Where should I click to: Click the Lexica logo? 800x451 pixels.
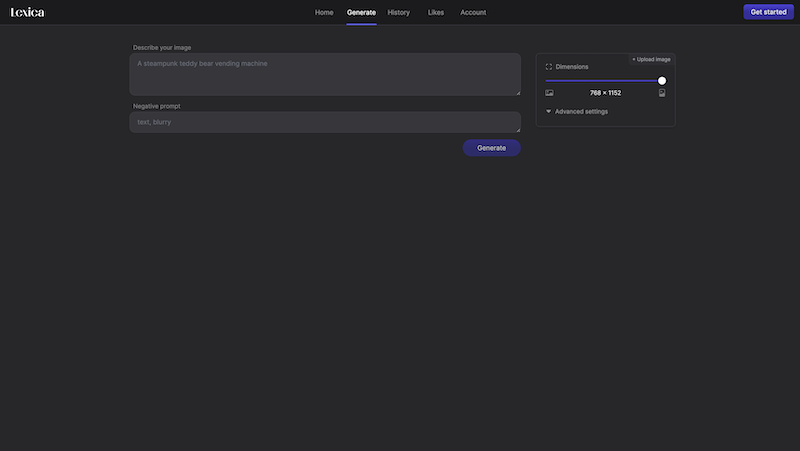click(27, 12)
